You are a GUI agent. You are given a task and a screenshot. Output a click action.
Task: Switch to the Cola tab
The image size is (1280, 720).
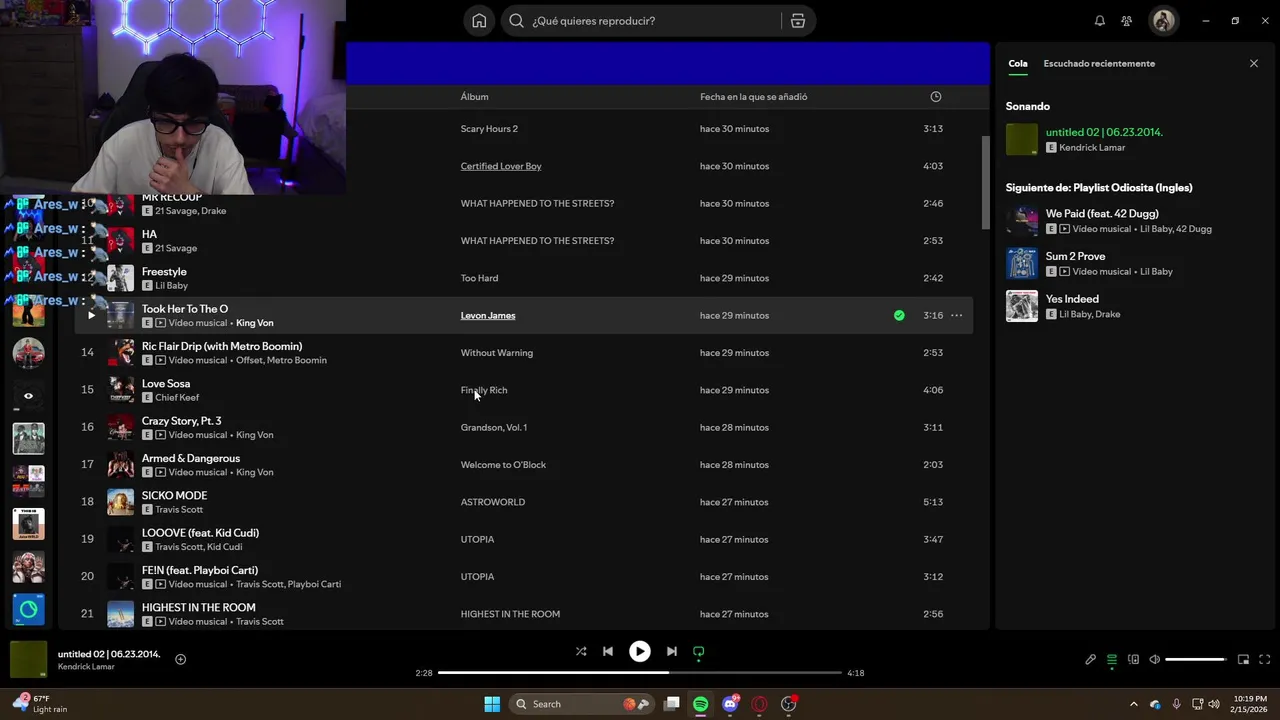click(1017, 63)
